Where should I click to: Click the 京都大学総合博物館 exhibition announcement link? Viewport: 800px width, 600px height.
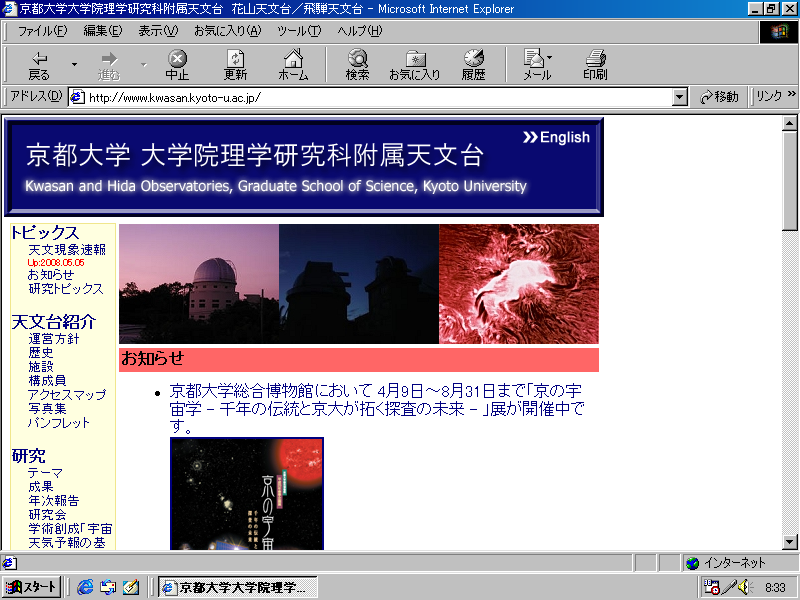(x=377, y=408)
